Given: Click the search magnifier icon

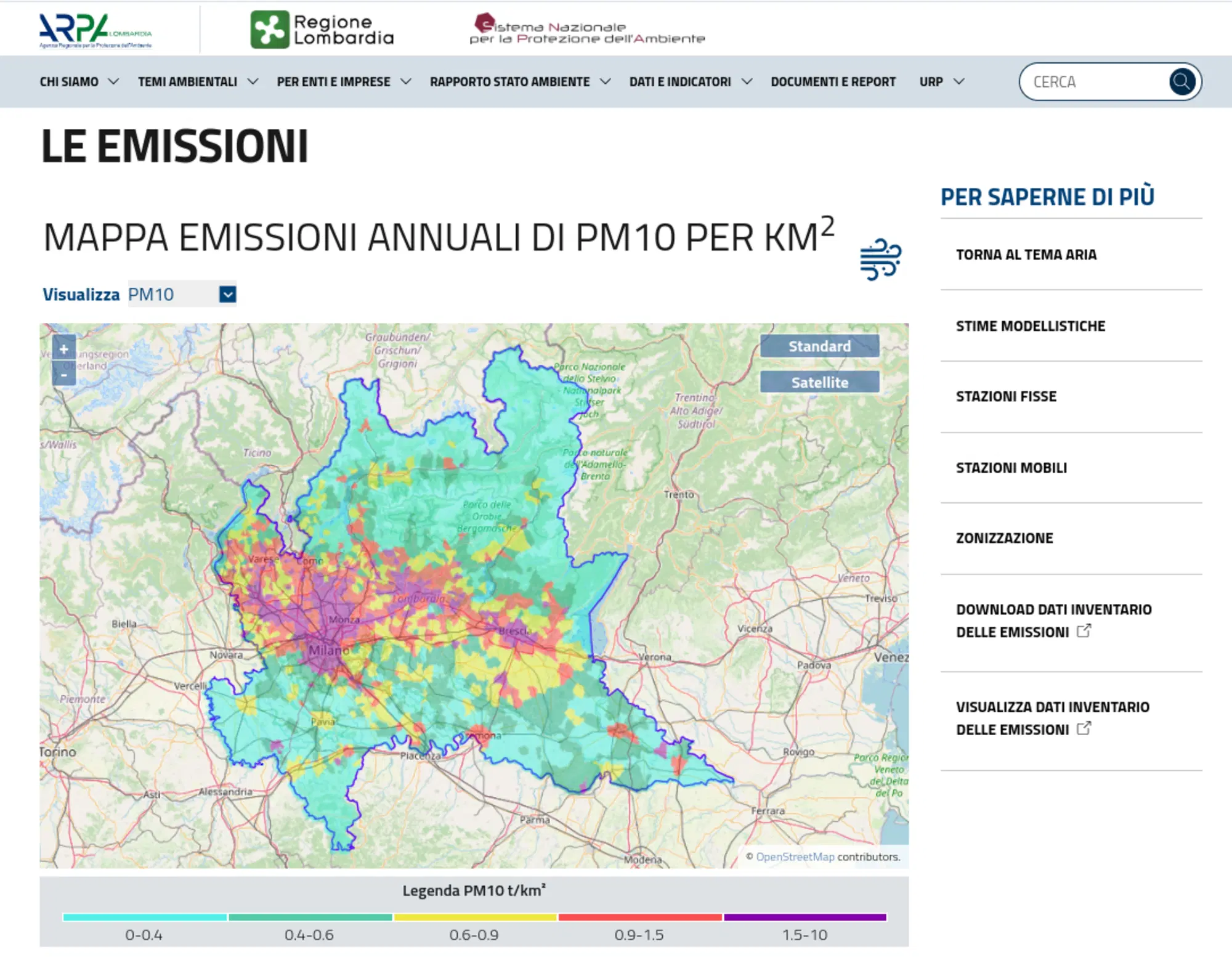Looking at the screenshot, I should tap(1182, 81).
